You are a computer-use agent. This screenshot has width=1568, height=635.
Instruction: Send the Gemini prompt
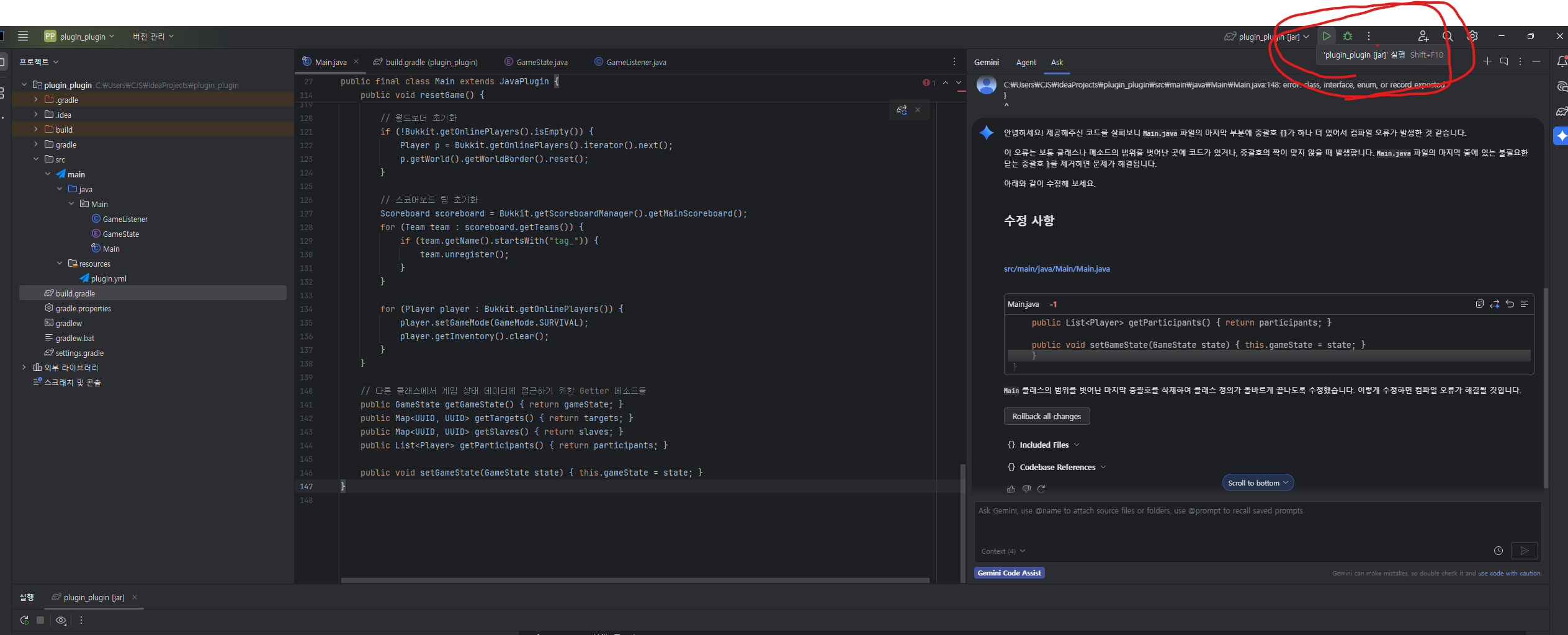tap(1524, 551)
